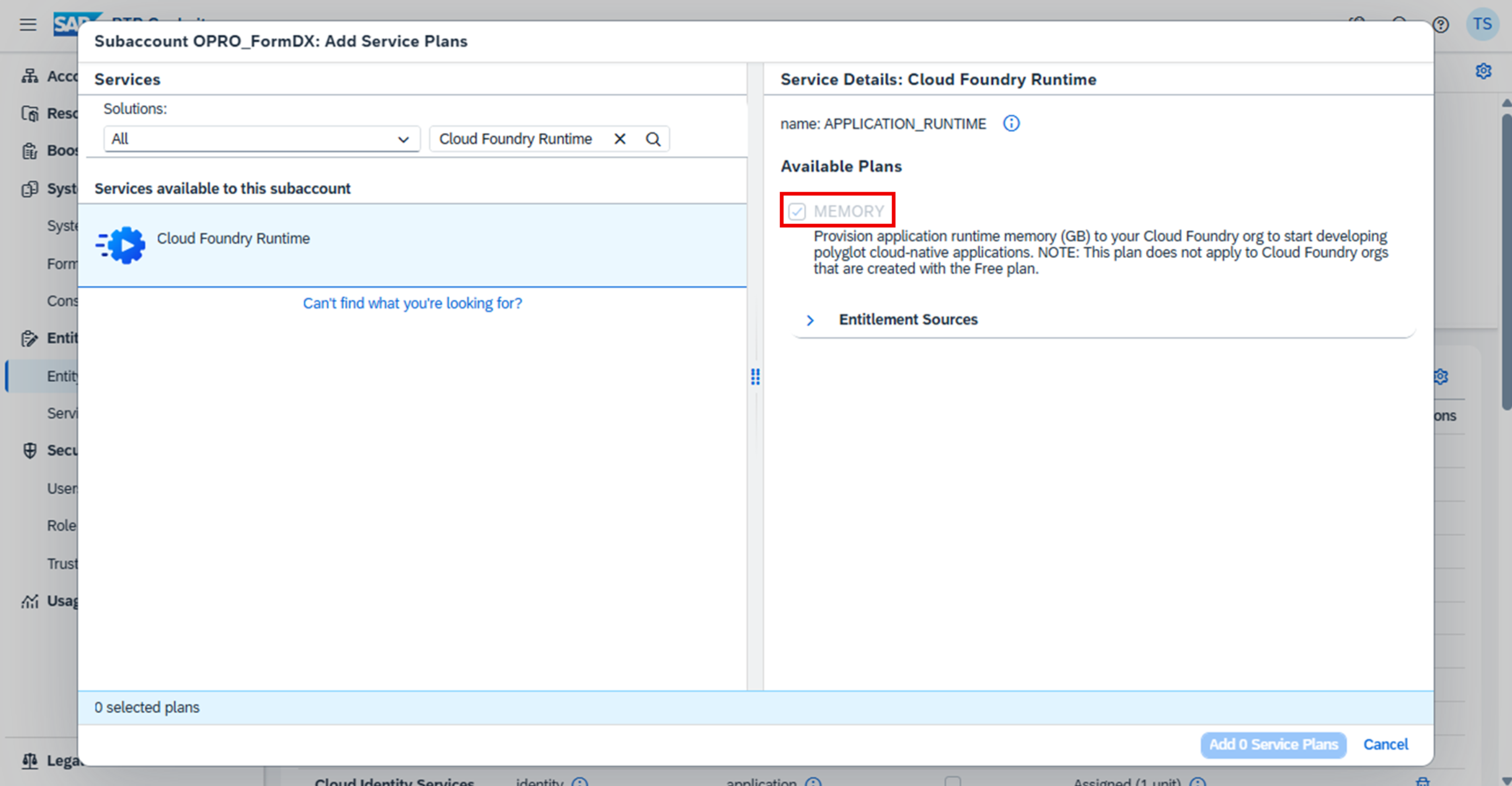Expand the Entitlement Sources section
Screen dimensions: 1512x786
coord(810,320)
